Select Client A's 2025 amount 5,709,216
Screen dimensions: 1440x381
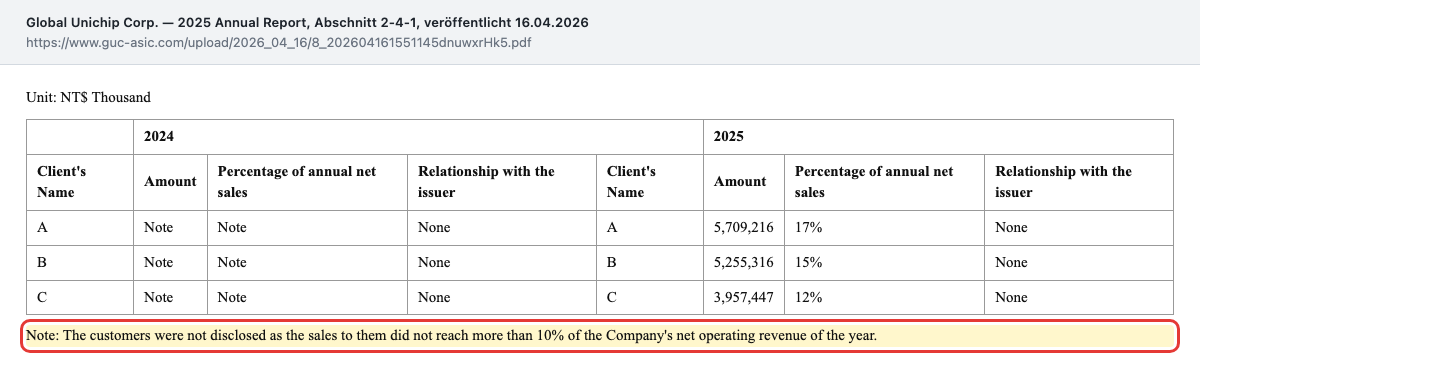coord(743,227)
